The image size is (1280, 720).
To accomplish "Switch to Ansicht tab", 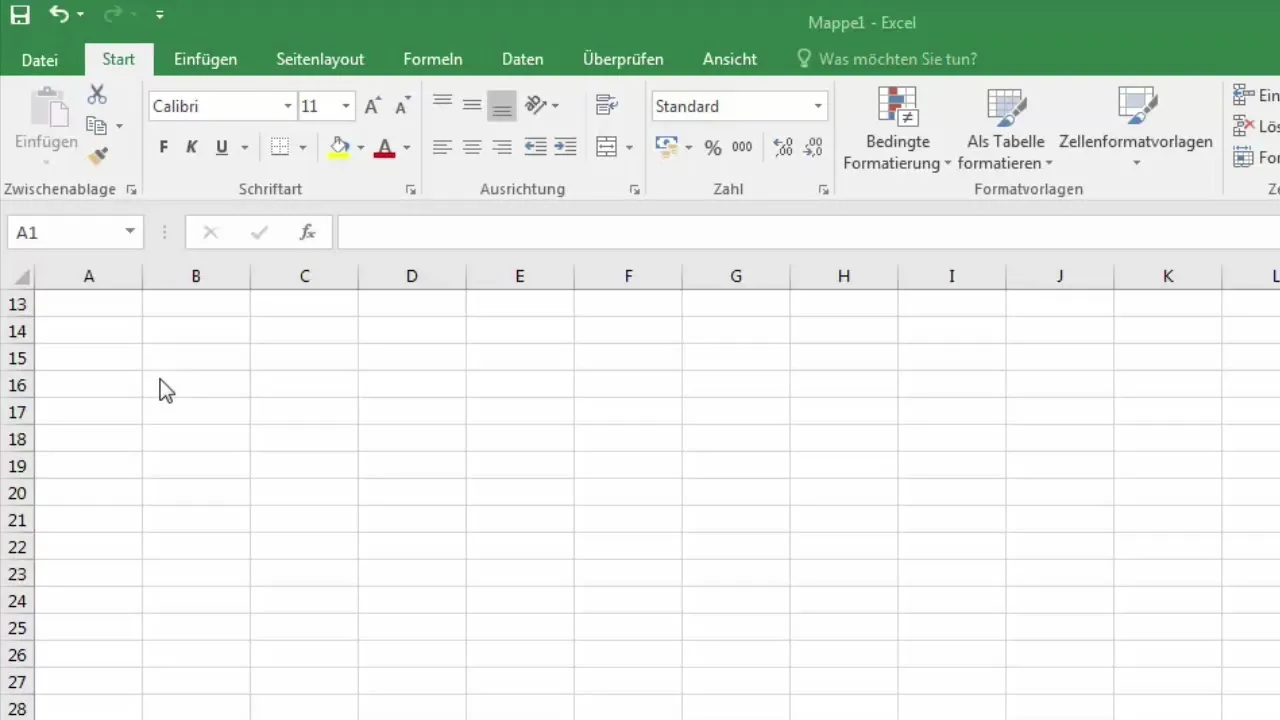I will click(729, 59).
